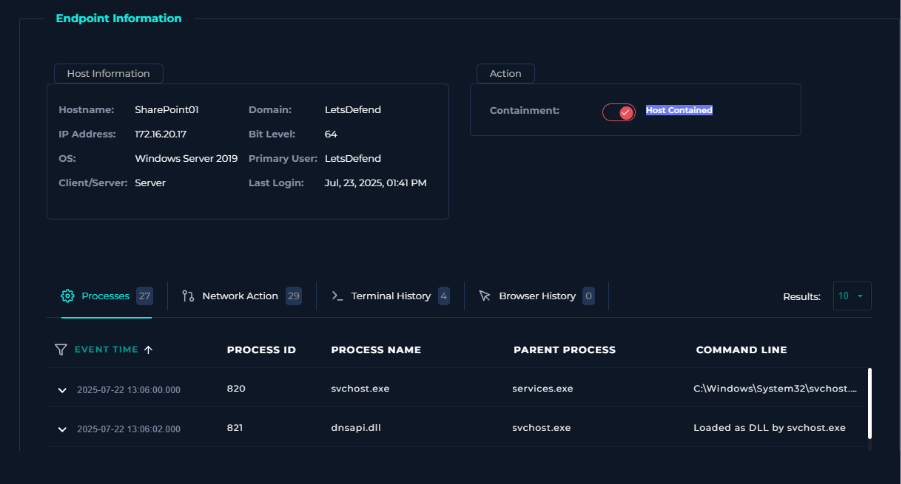Select the Action panel label
The image size is (901, 484).
[506, 74]
